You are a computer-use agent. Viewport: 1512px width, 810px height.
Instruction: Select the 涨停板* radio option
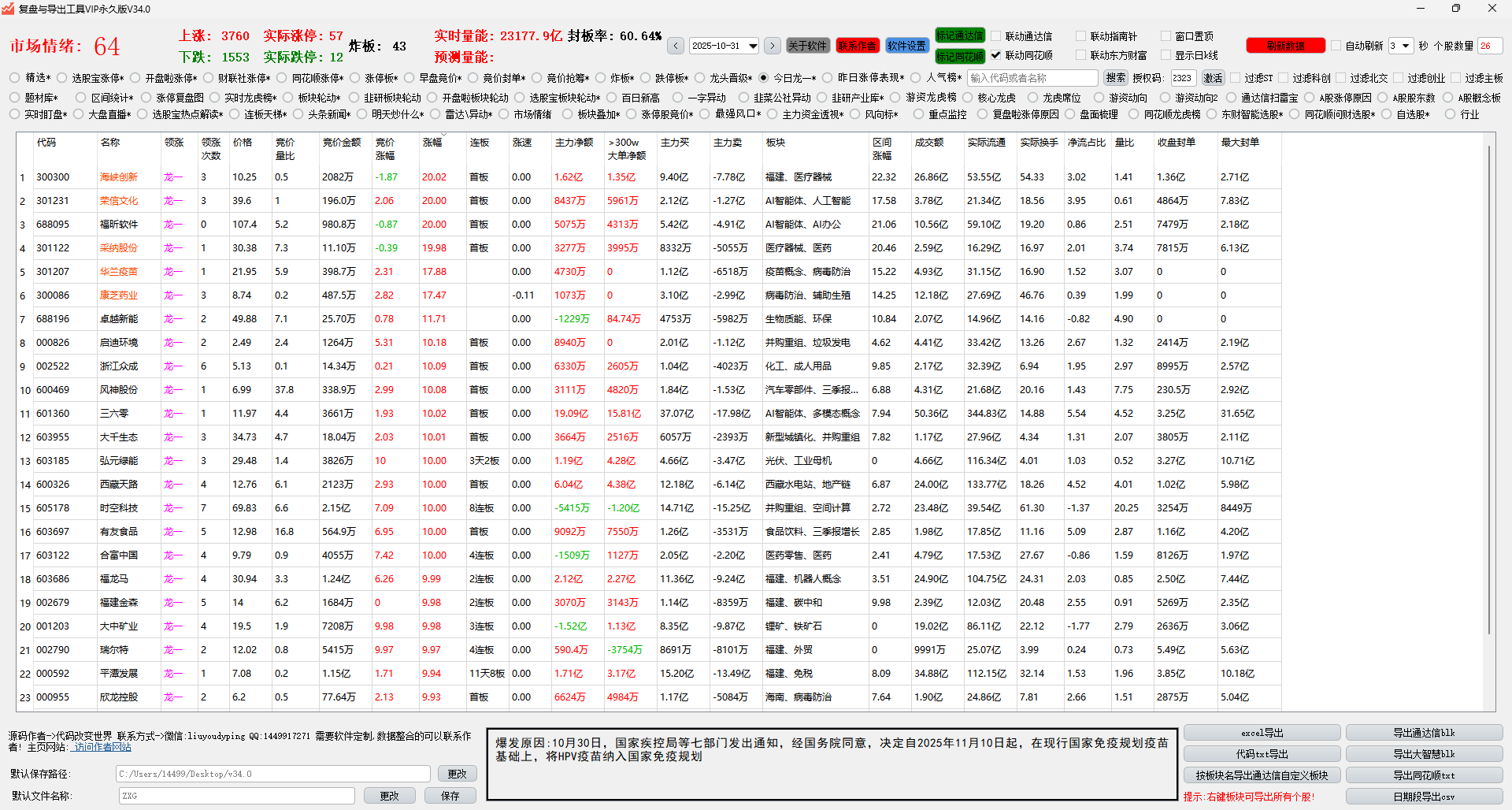point(355,78)
